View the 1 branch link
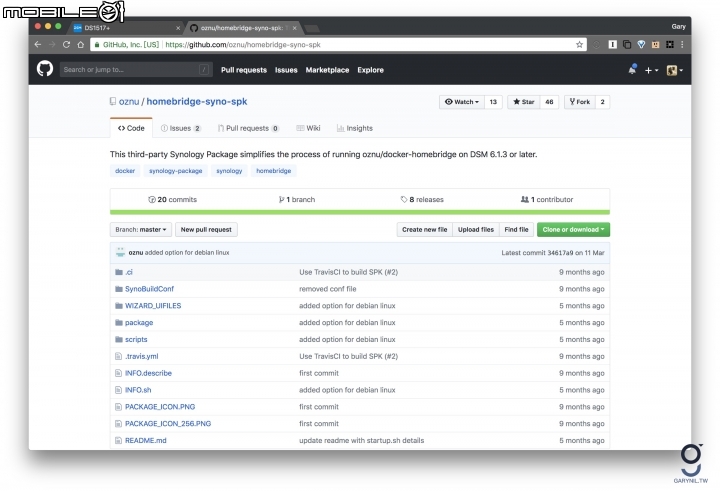The image size is (720, 491). (x=297, y=199)
